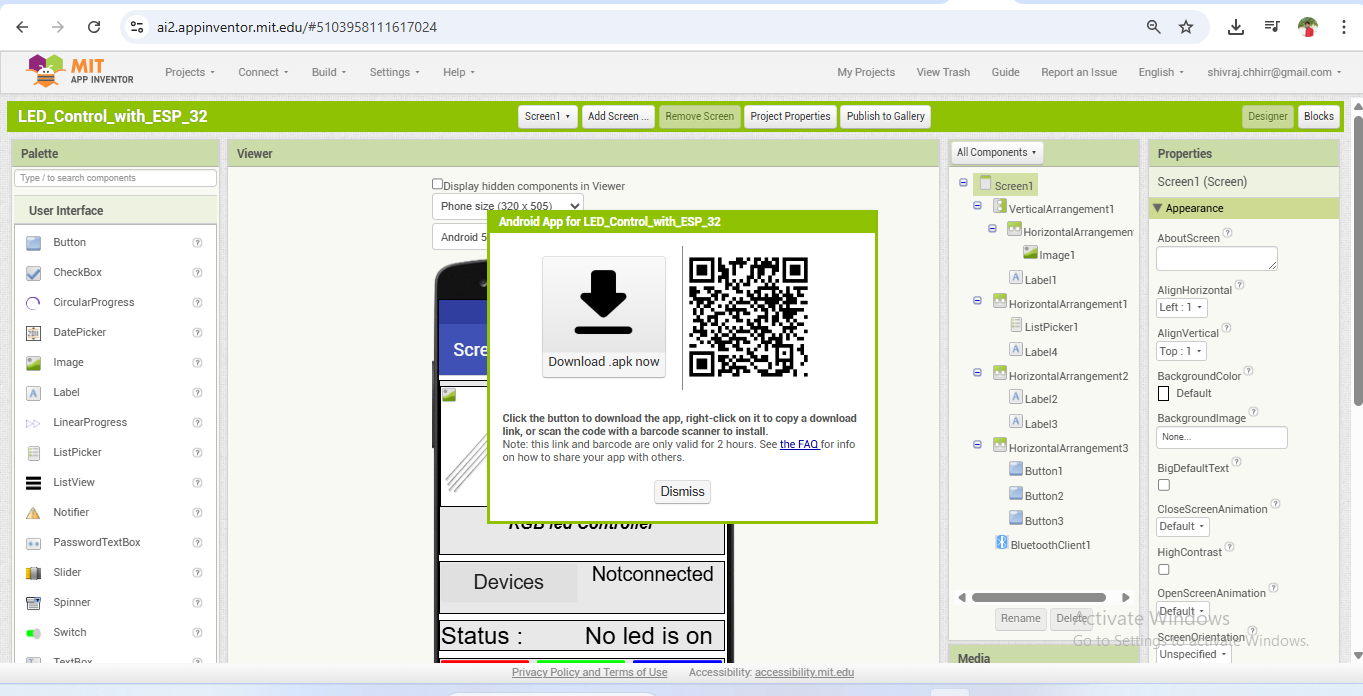The image size is (1363, 696).
Task: Open Project Properties
Action: pos(790,116)
